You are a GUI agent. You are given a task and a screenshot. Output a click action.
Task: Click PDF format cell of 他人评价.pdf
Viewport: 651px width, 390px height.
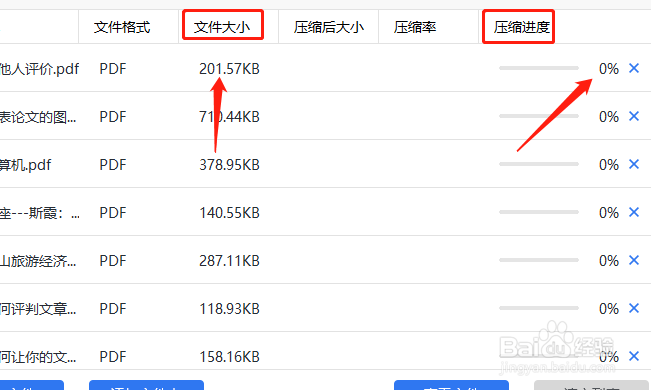pos(113,69)
